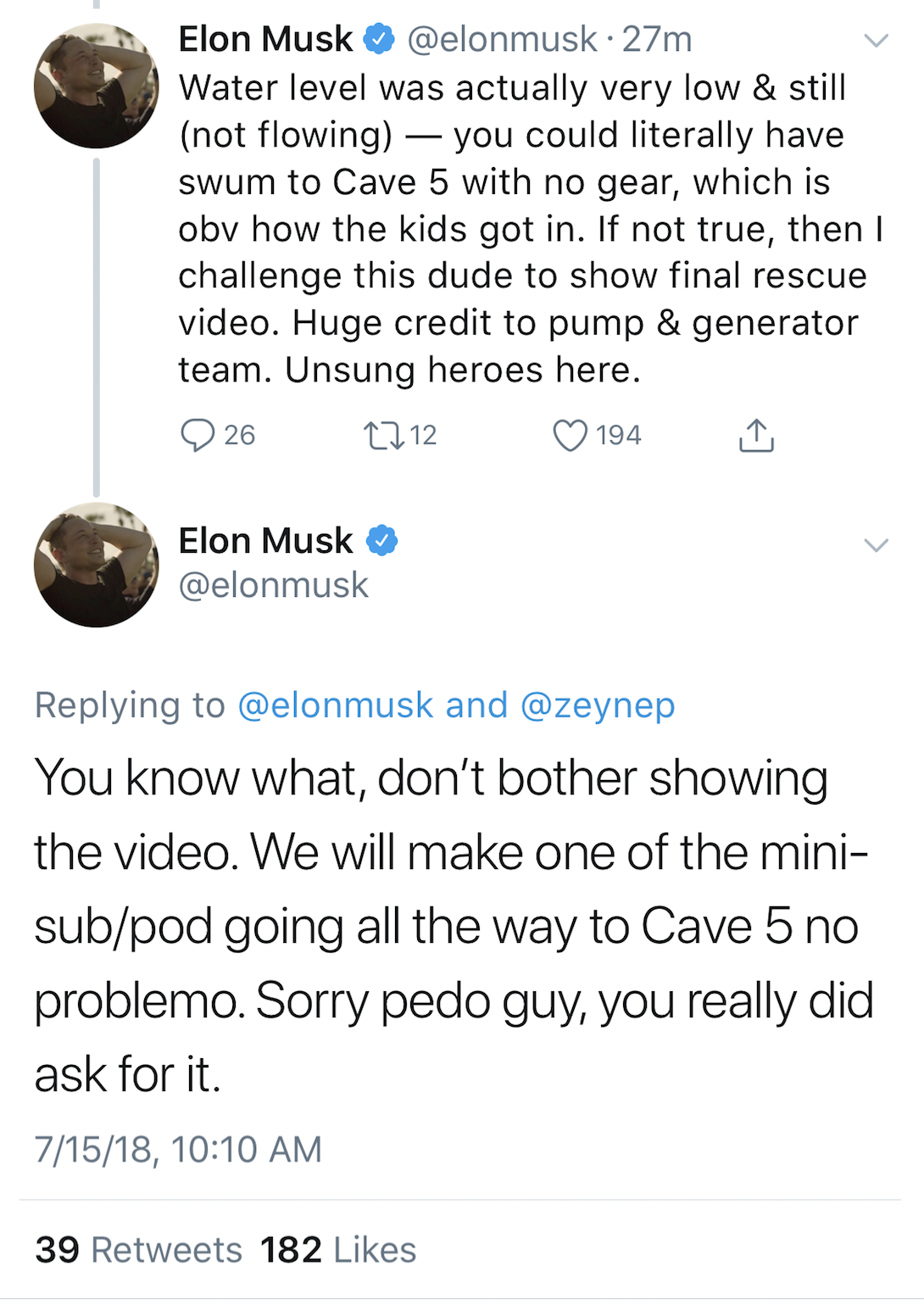The width and height of the screenshot is (924, 1304).
Task: Tap the profile picture on the reply tweet
Action: coord(96,565)
